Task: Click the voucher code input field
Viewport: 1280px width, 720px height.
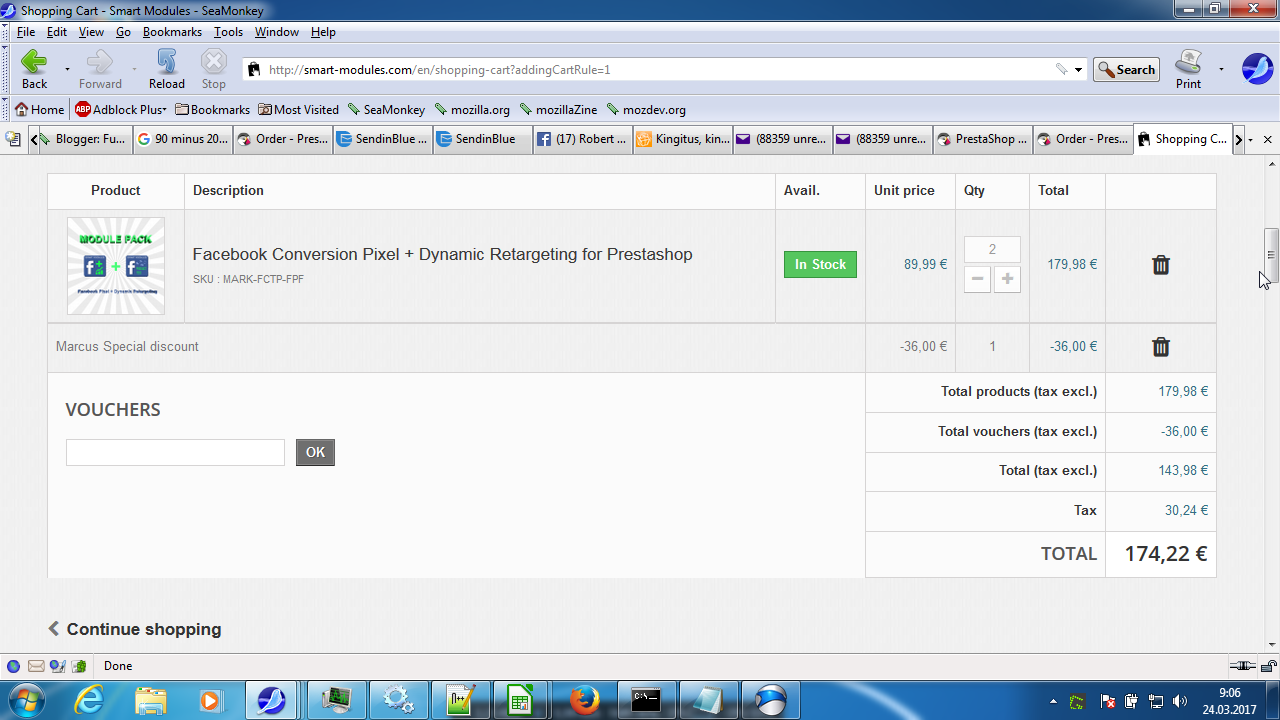Action: click(x=175, y=453)
